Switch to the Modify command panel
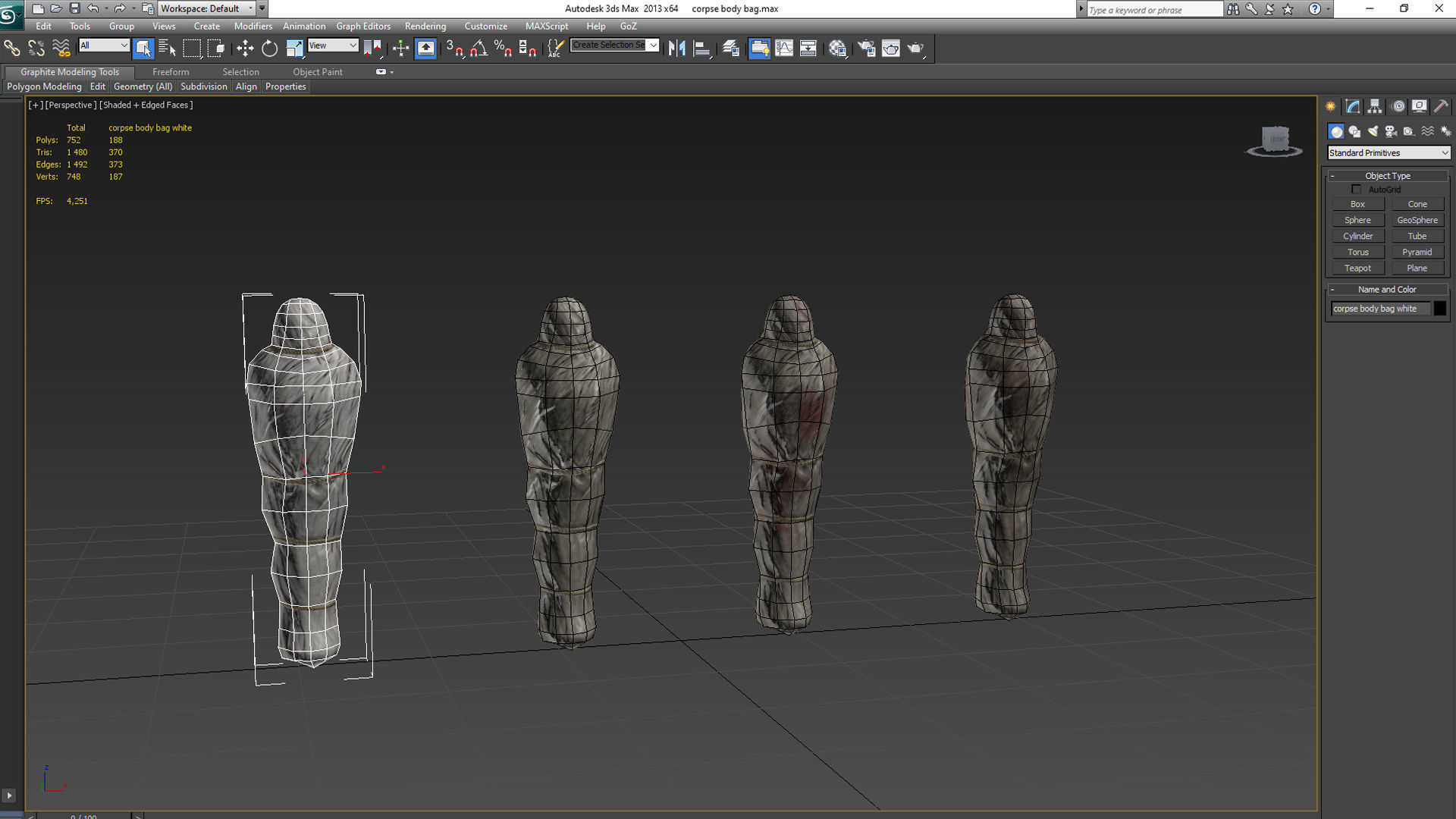Screen dimensions: 1456x819 coord(1353,107)
